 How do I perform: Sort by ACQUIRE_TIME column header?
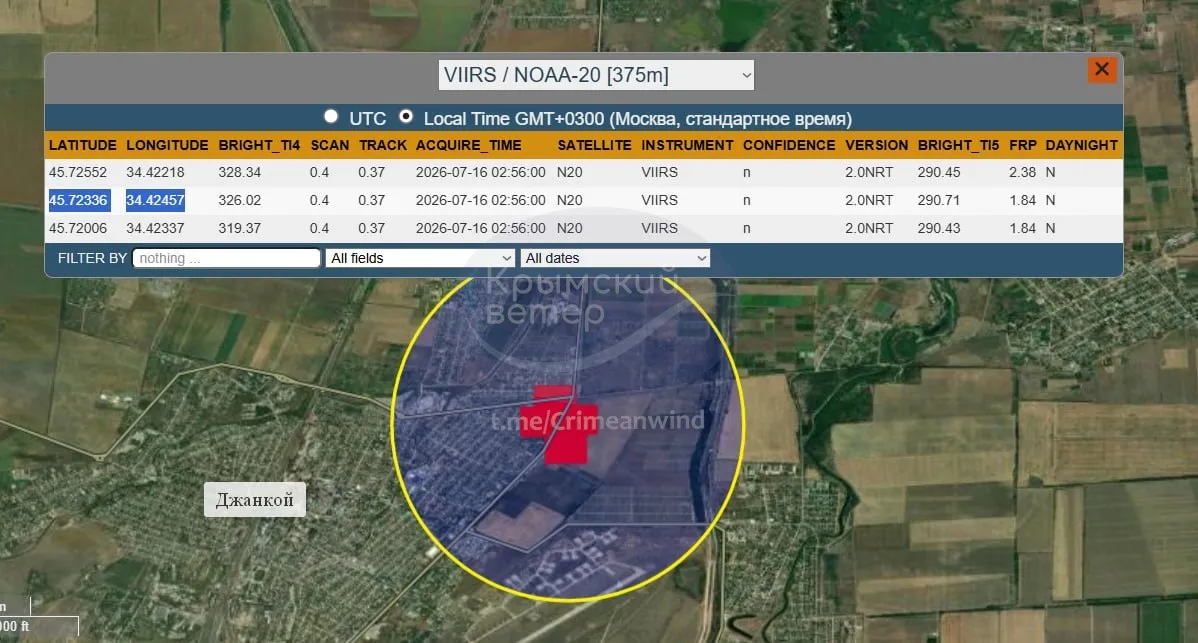pyautogui.click(x=468, y=145)
